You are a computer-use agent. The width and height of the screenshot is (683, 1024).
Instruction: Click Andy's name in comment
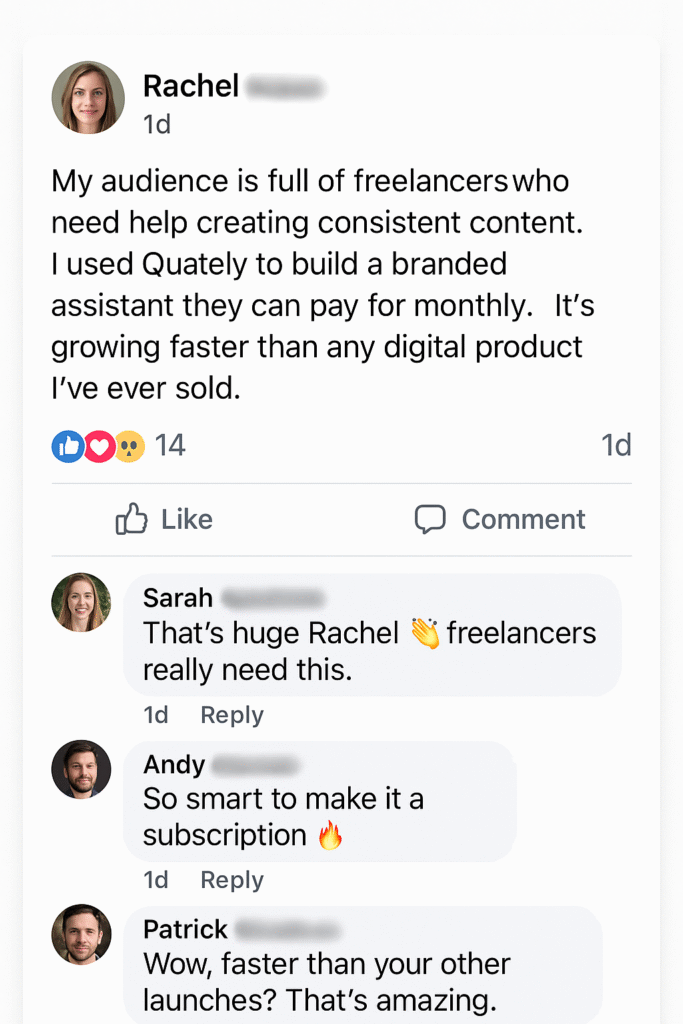(x=174, y=765)
